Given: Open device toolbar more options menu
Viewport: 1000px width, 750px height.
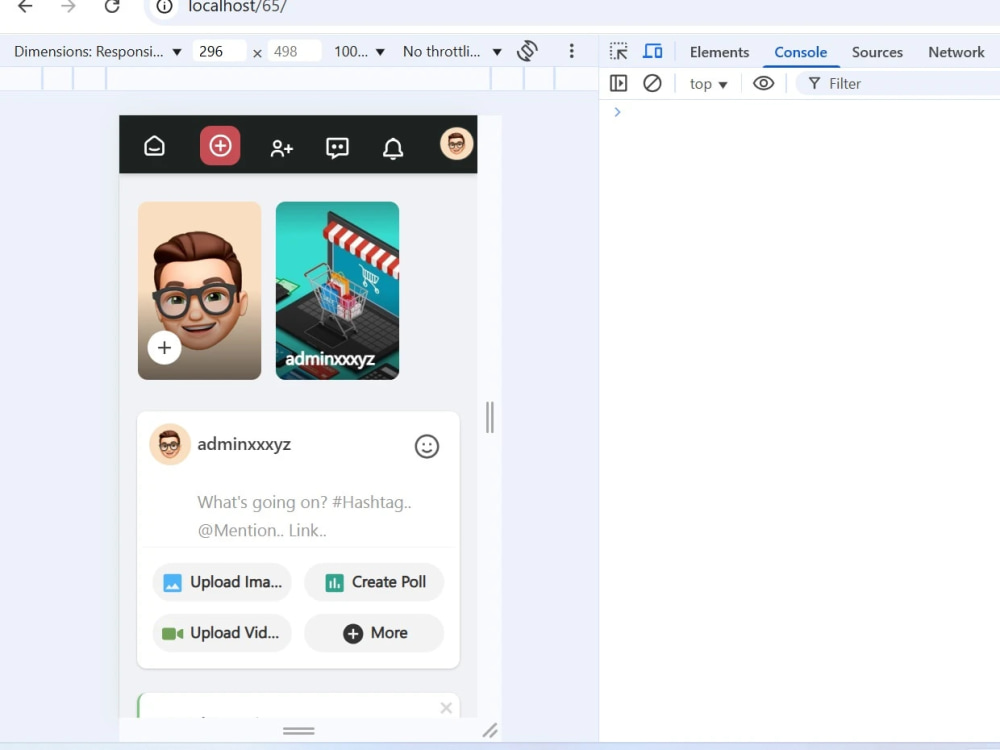Looking at the screenshot, I should click(571, 51).
